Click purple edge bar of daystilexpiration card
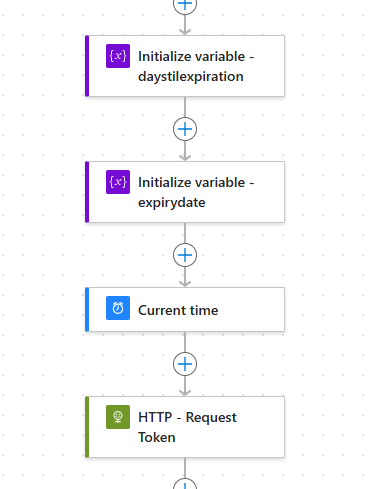This screenshot has width=368, height=489. [87, 66]
